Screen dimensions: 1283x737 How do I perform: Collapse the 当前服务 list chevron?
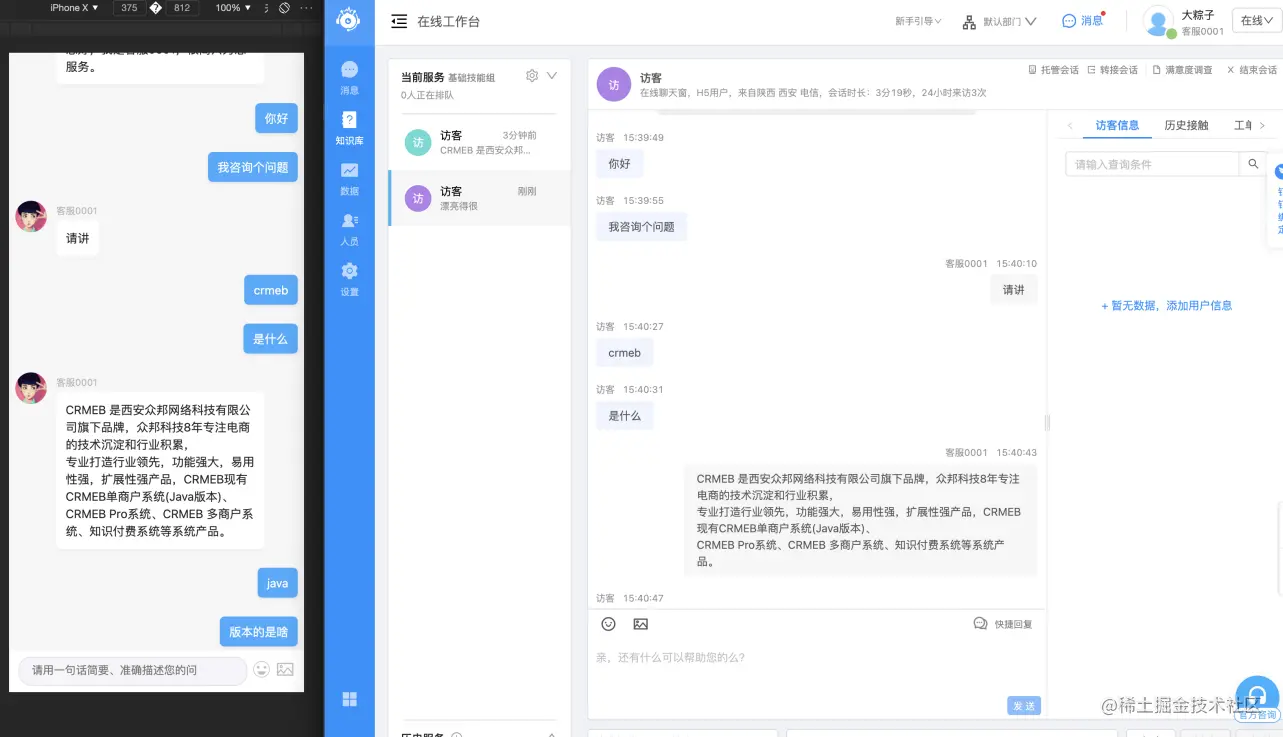tap(552, 76)
